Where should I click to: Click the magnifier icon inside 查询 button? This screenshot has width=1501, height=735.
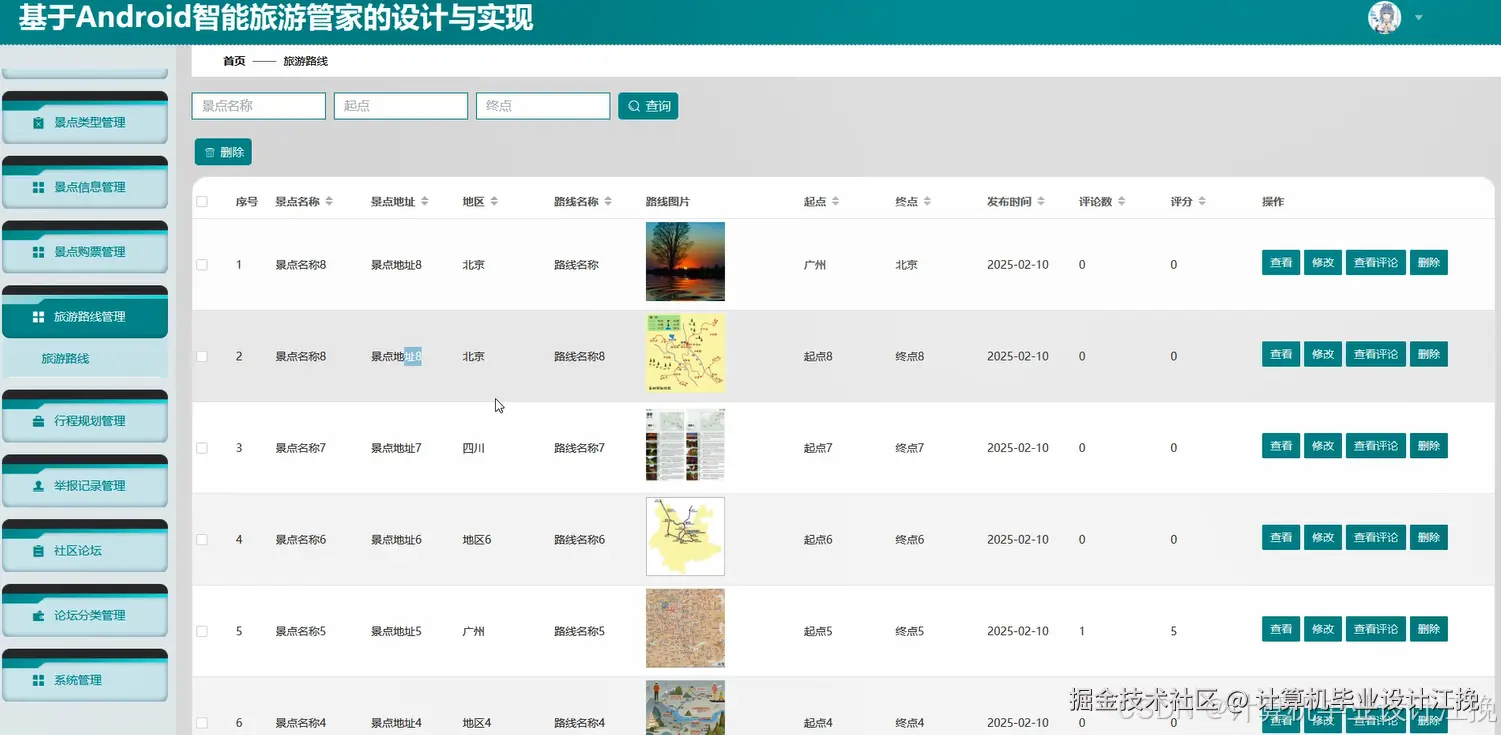point(633,105)
